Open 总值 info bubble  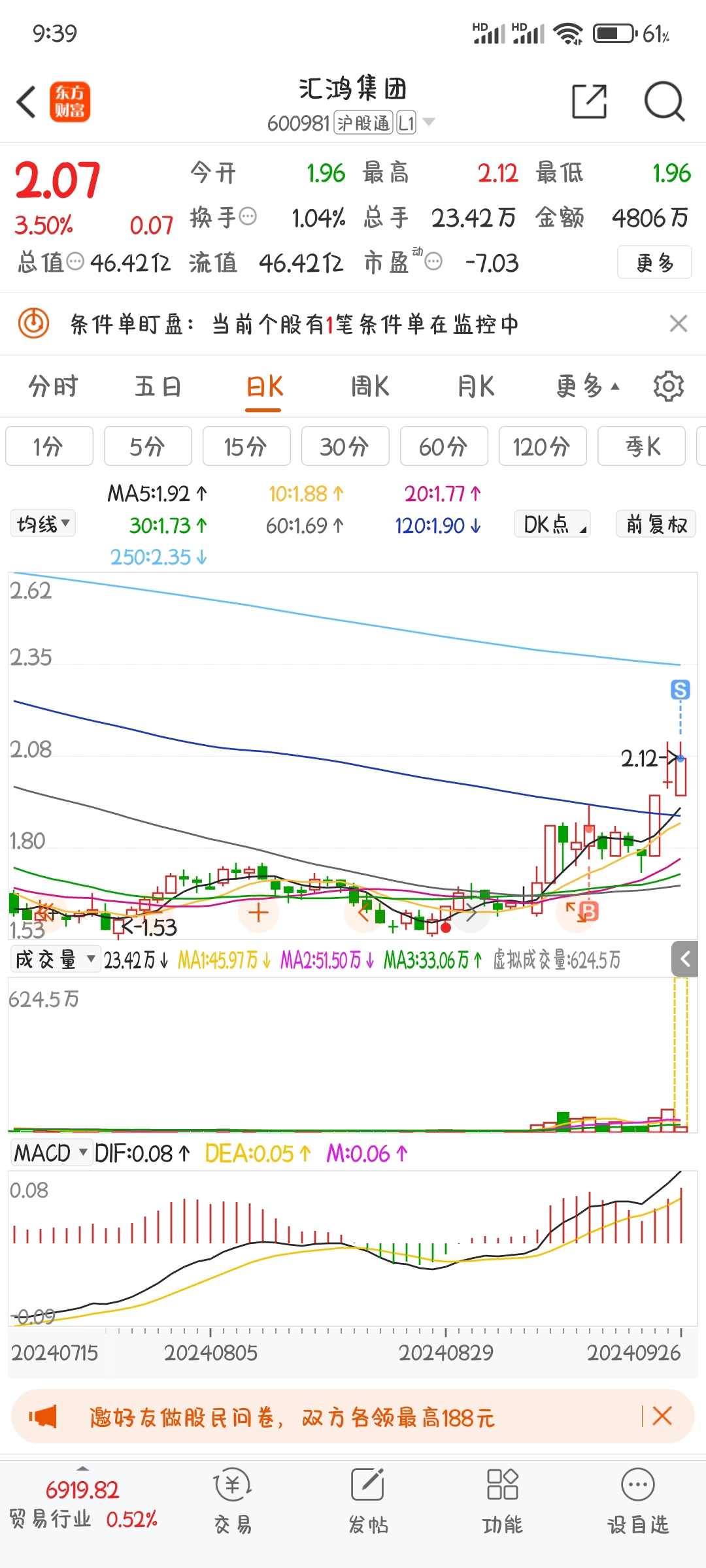[x=76, y=262]
